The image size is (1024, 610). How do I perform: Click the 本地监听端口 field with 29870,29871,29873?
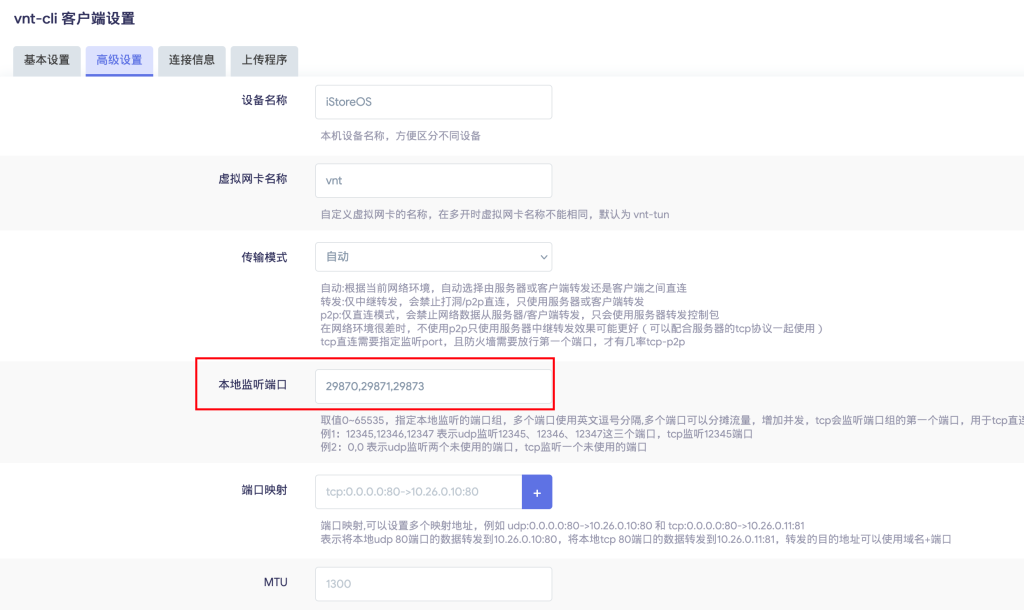pyautogui.click(x=433, y=386)
